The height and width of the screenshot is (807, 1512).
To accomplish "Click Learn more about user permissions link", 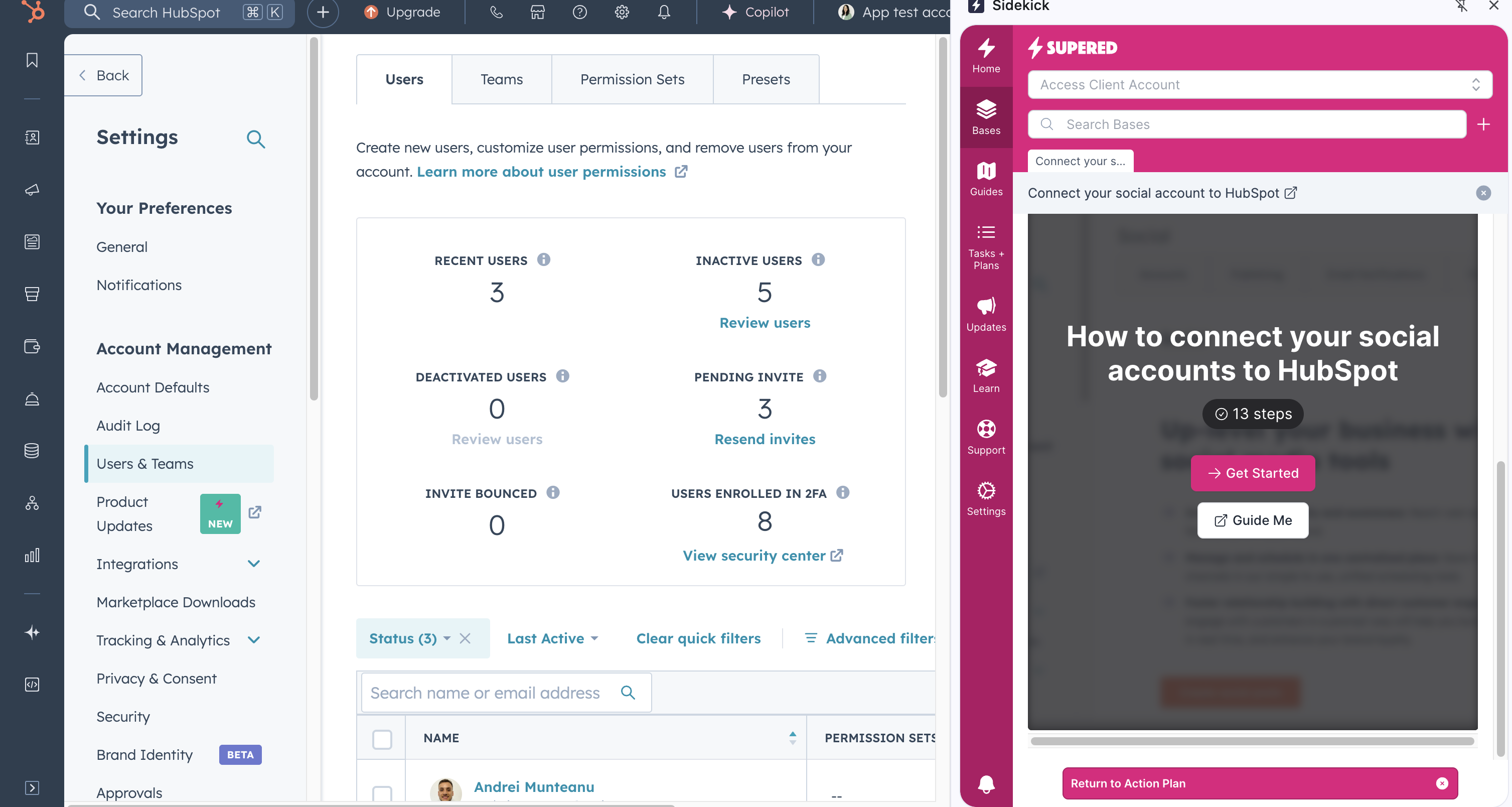I will point(552,172).
